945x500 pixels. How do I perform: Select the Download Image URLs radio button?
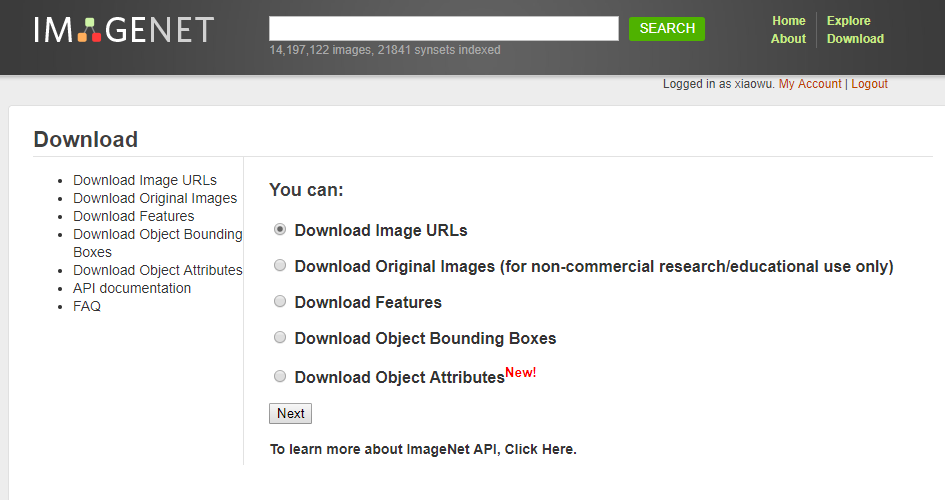[x=280, y=230]
